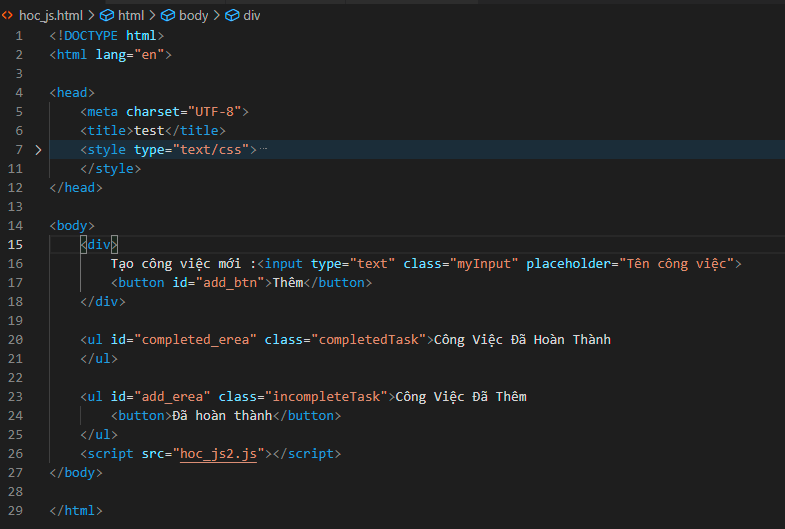The width and height of the screenshot is (785, 529).
Task: Click the completed_erea id string
Action: [195, 340]
